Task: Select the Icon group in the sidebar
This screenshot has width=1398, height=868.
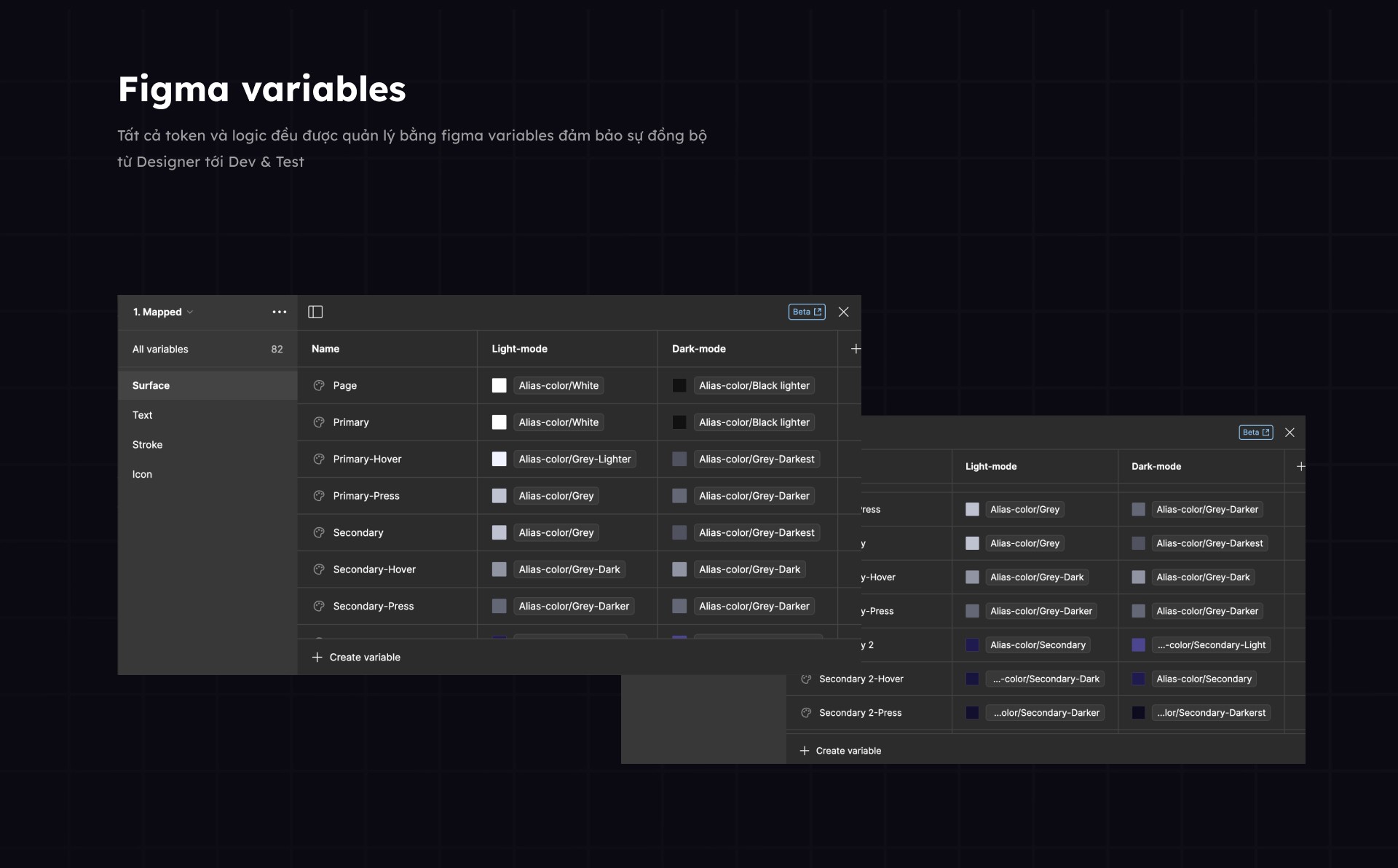Action: point(208,474)
